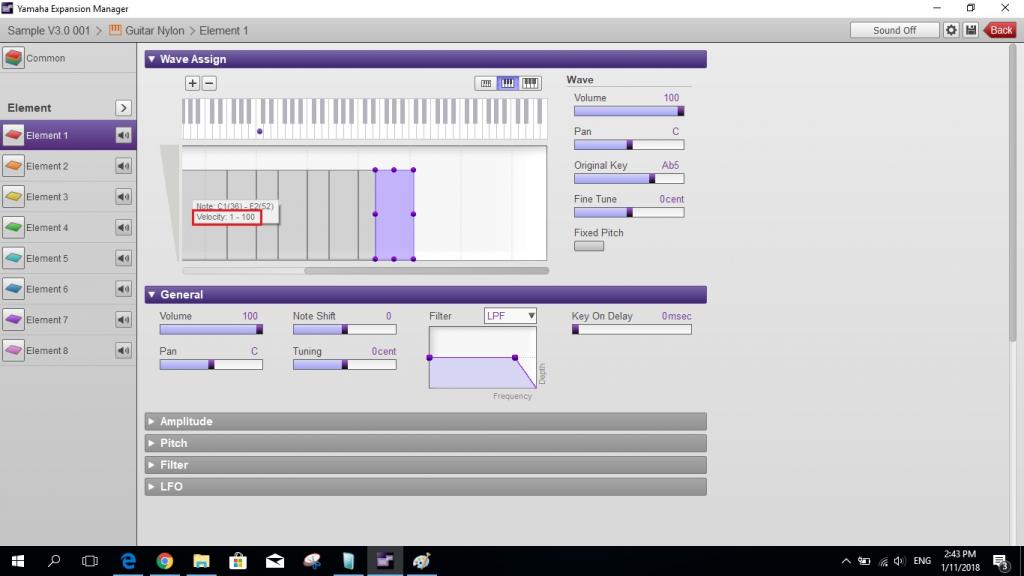The width and height of the screenshot is (1024, 576).
Task: Switch to small keyboard view
Action: 485,83
